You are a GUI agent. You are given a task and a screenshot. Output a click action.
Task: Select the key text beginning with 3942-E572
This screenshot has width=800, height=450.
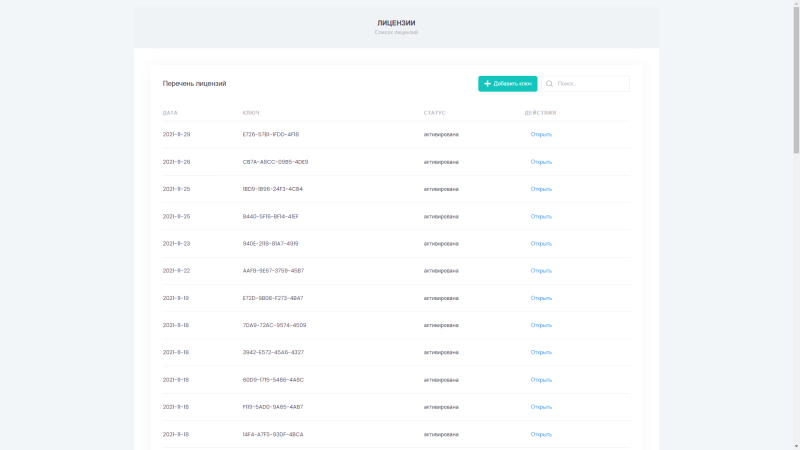273,352
